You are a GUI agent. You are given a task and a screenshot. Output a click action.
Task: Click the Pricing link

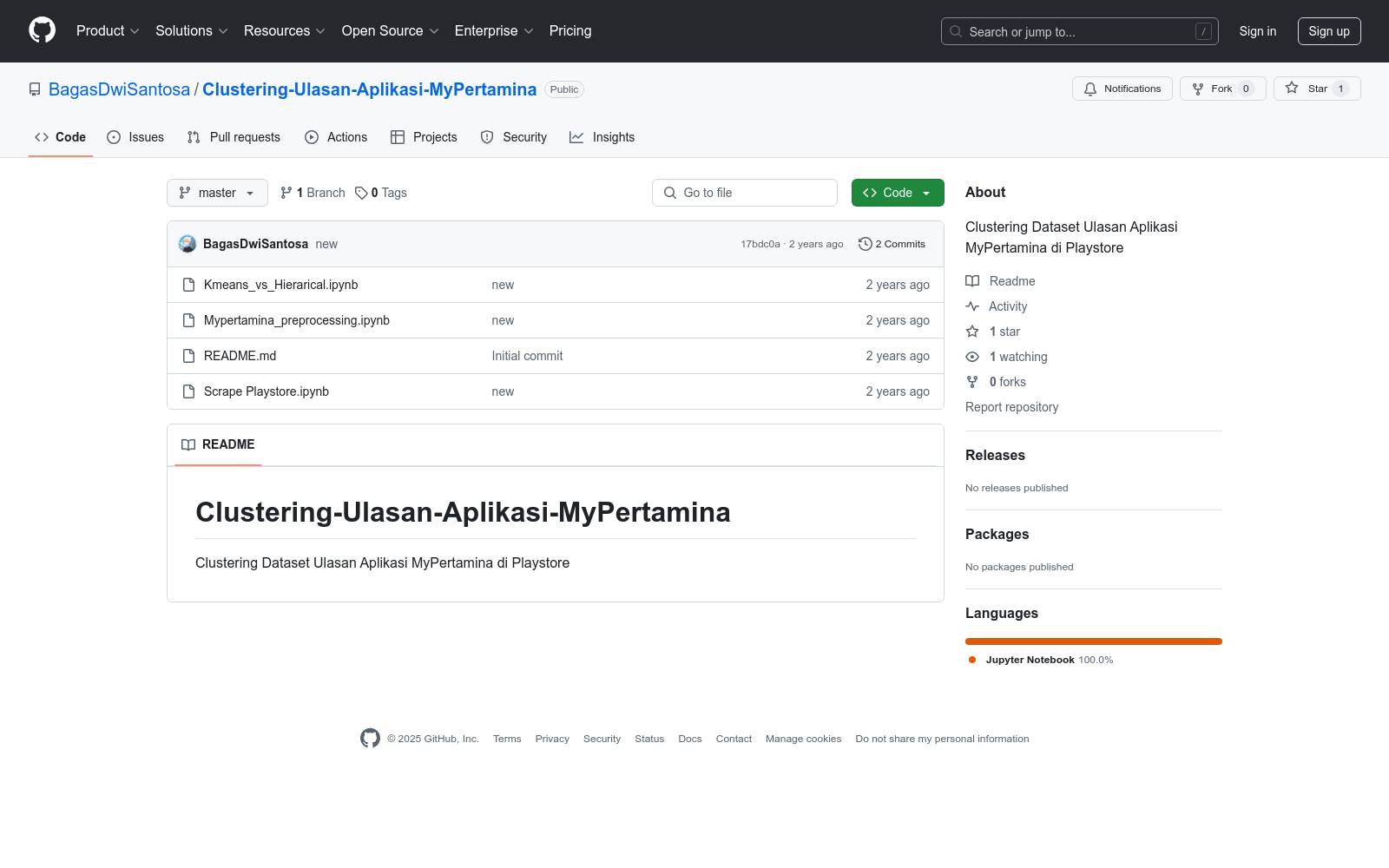tap(570, 30)
